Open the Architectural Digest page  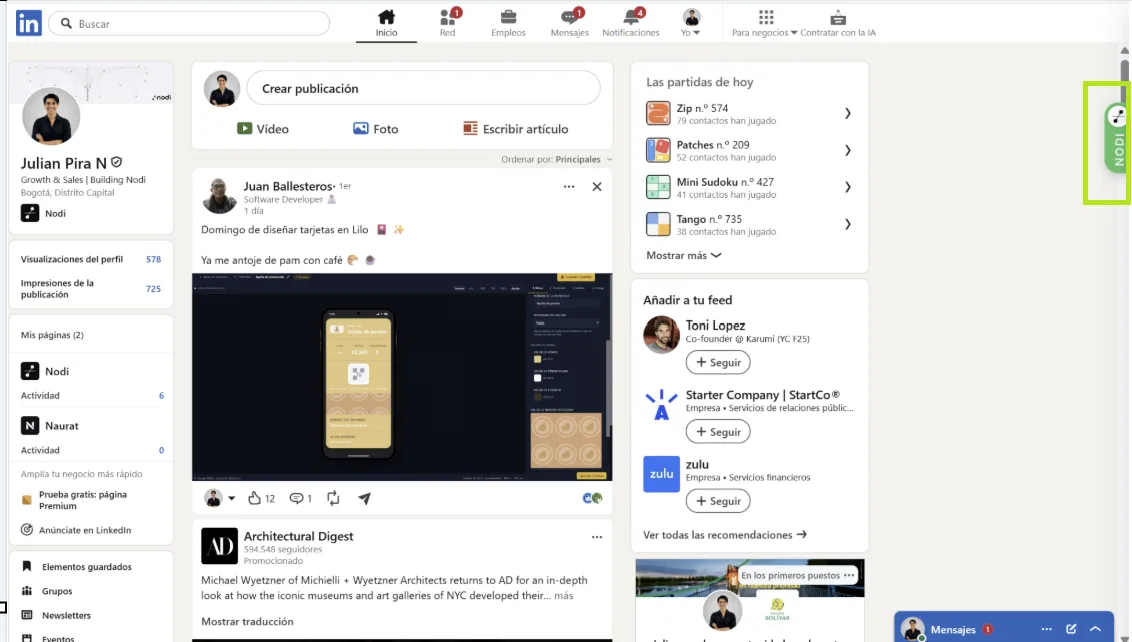[298, 536]
